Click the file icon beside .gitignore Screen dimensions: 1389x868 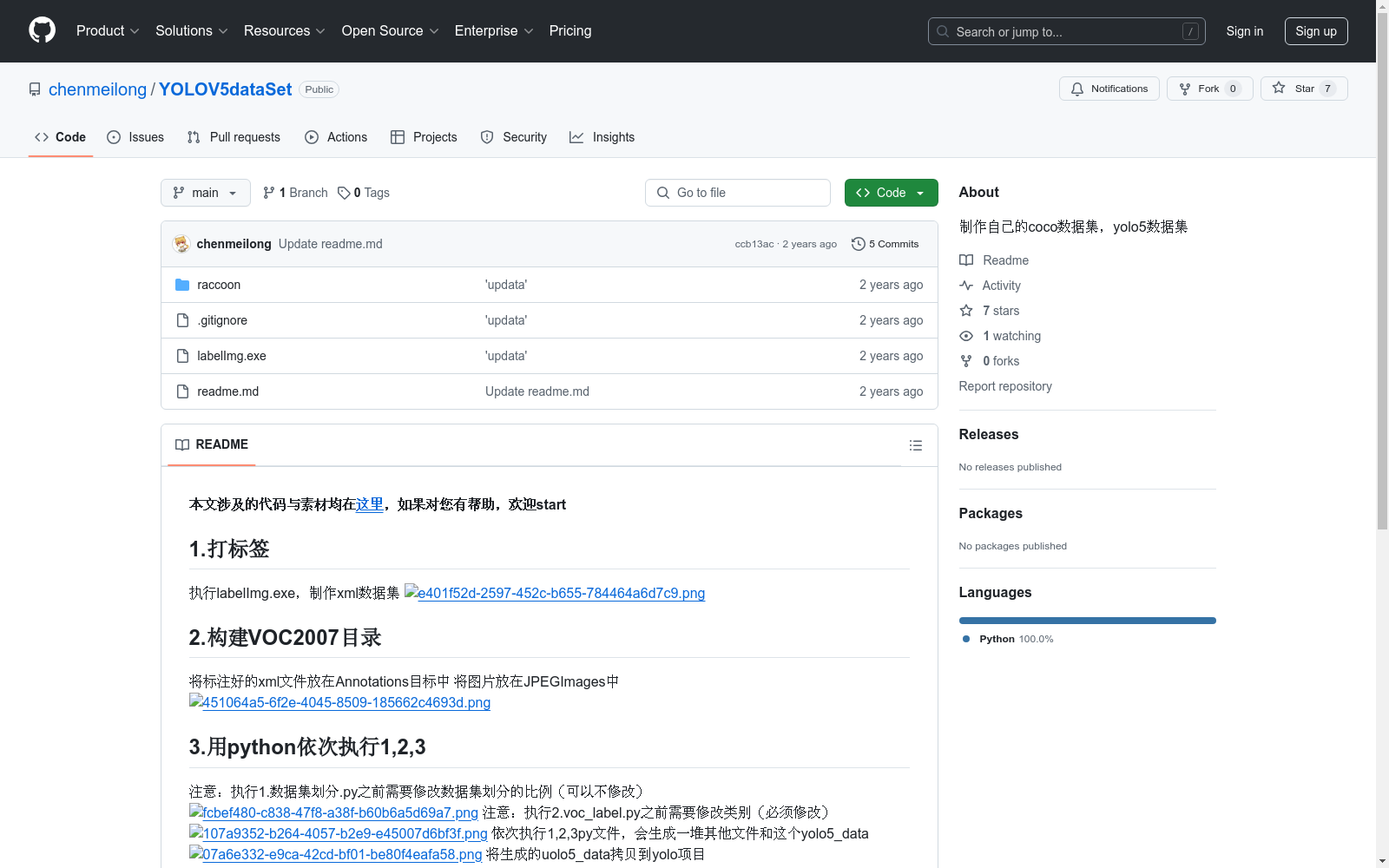[182, 320]
